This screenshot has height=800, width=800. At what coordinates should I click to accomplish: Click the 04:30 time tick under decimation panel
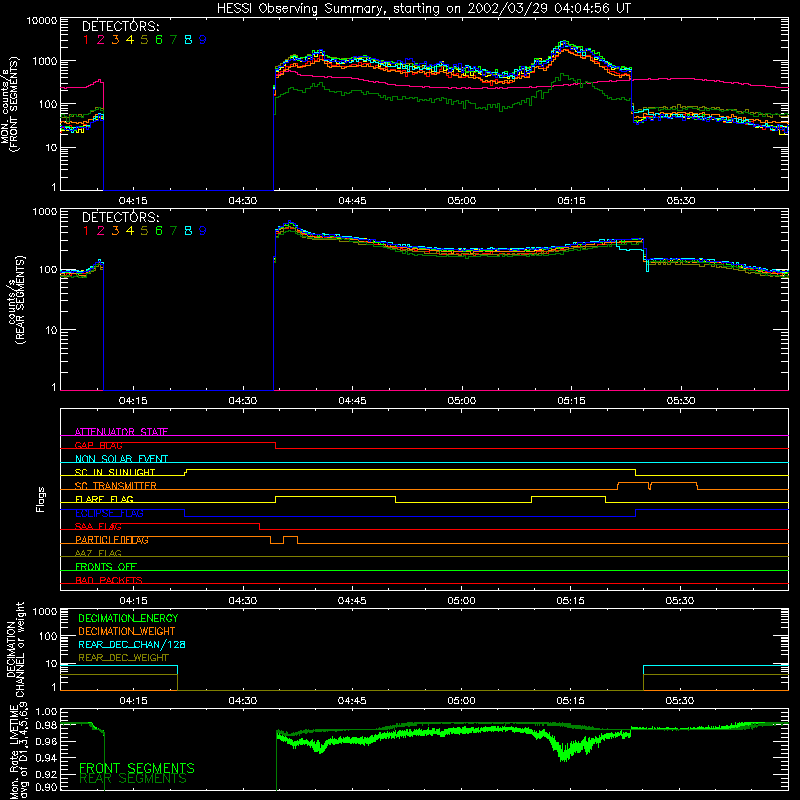pos(243,701)
